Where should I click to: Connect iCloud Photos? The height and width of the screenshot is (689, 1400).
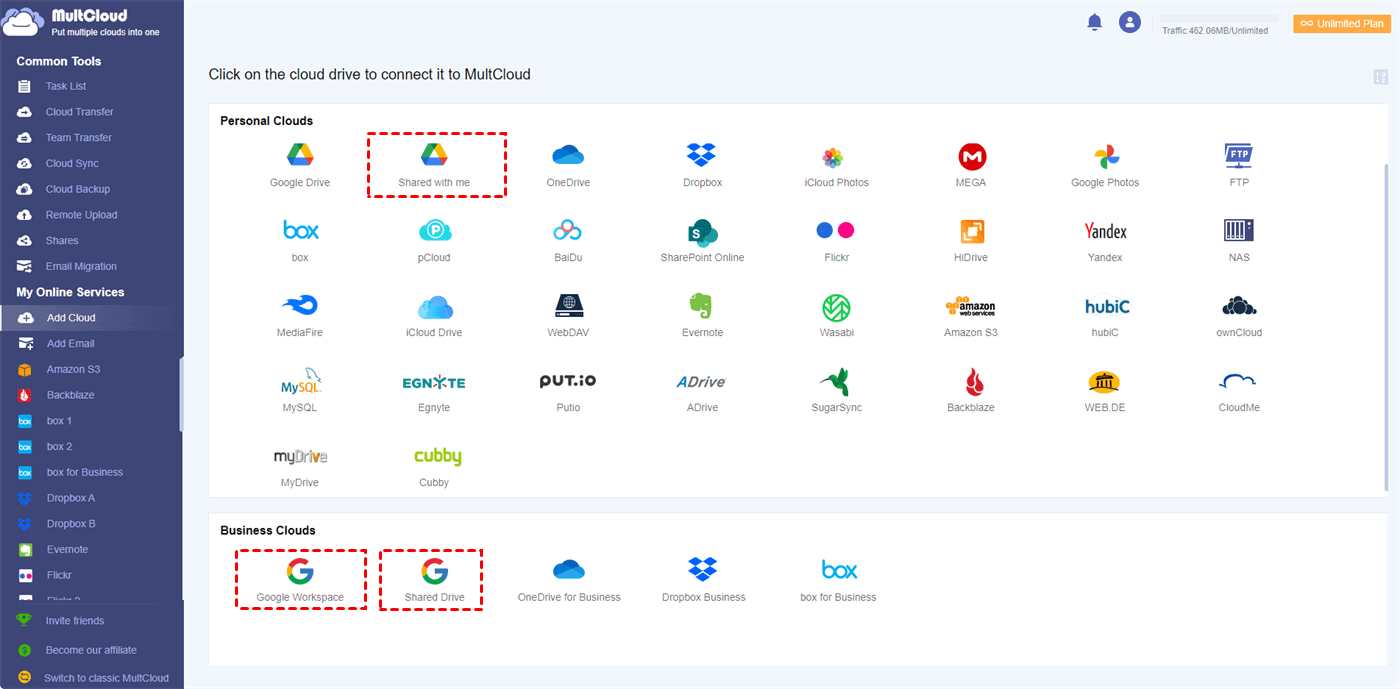tap(836, 165)
